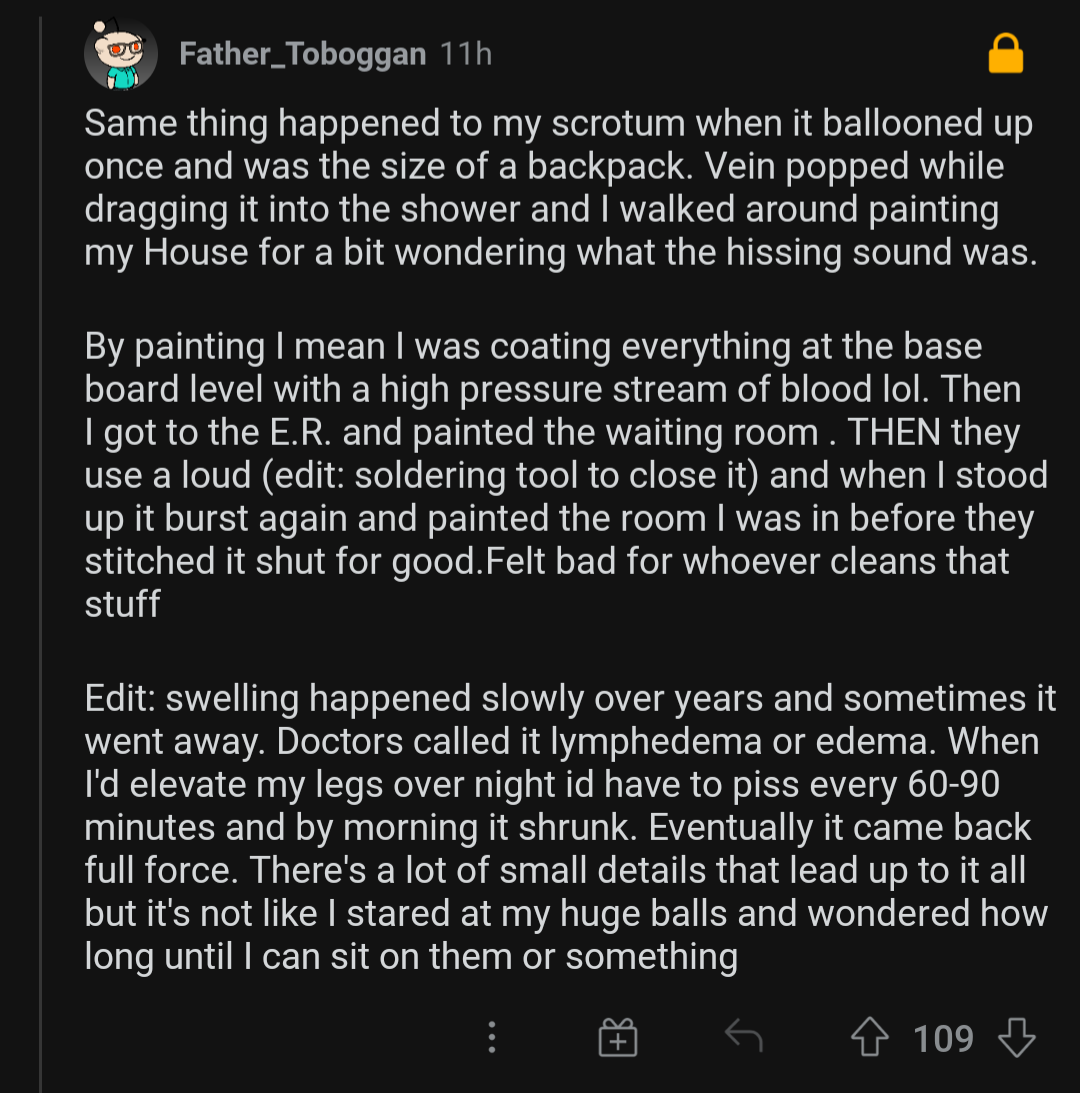The width and height of the screenshot is (1080, 1093).
Task: Open the three-dot comment options menu
Action: pyautogui.click(x=491, y=1038)
